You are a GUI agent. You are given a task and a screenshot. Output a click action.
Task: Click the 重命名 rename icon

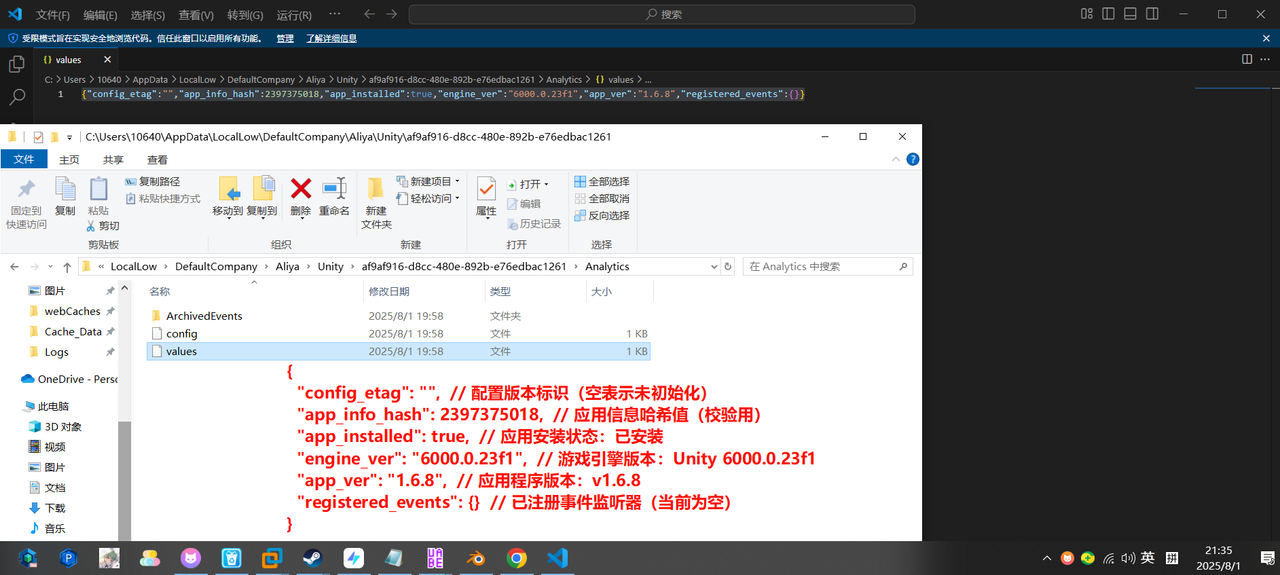click(x=334, y=188)
